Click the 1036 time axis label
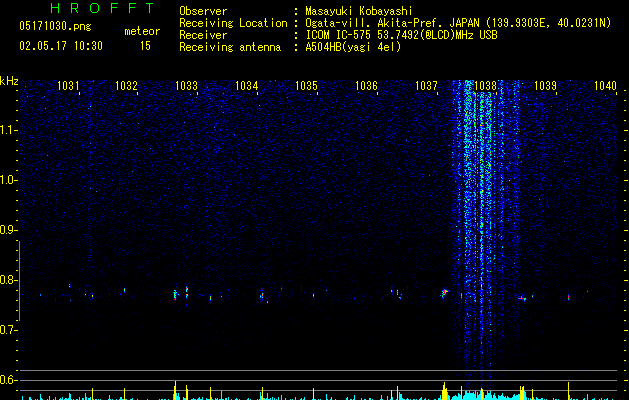Screen dimensions: 629x400 coord(366,86)
